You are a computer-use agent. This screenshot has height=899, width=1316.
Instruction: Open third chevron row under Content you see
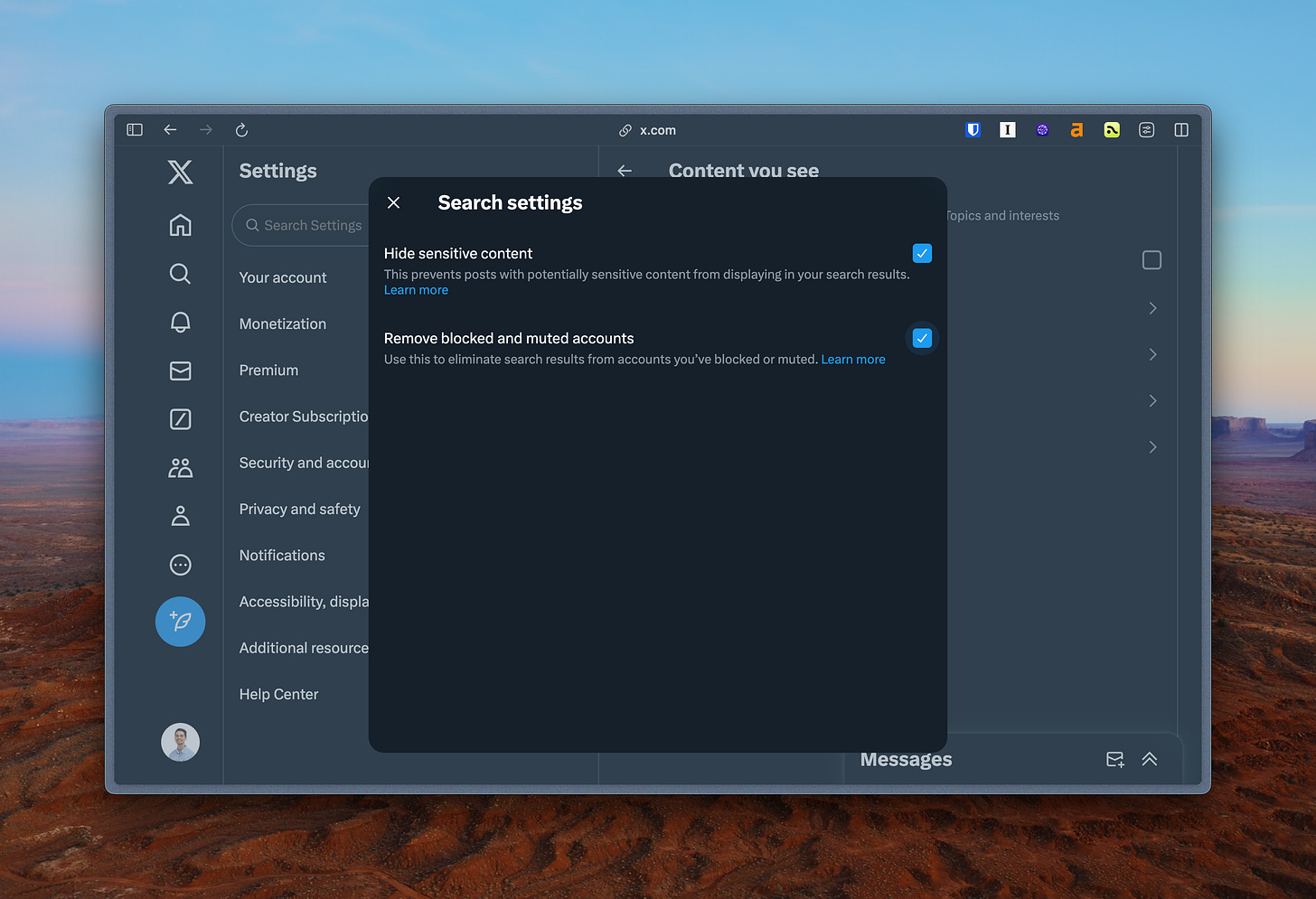[1152, 400]
